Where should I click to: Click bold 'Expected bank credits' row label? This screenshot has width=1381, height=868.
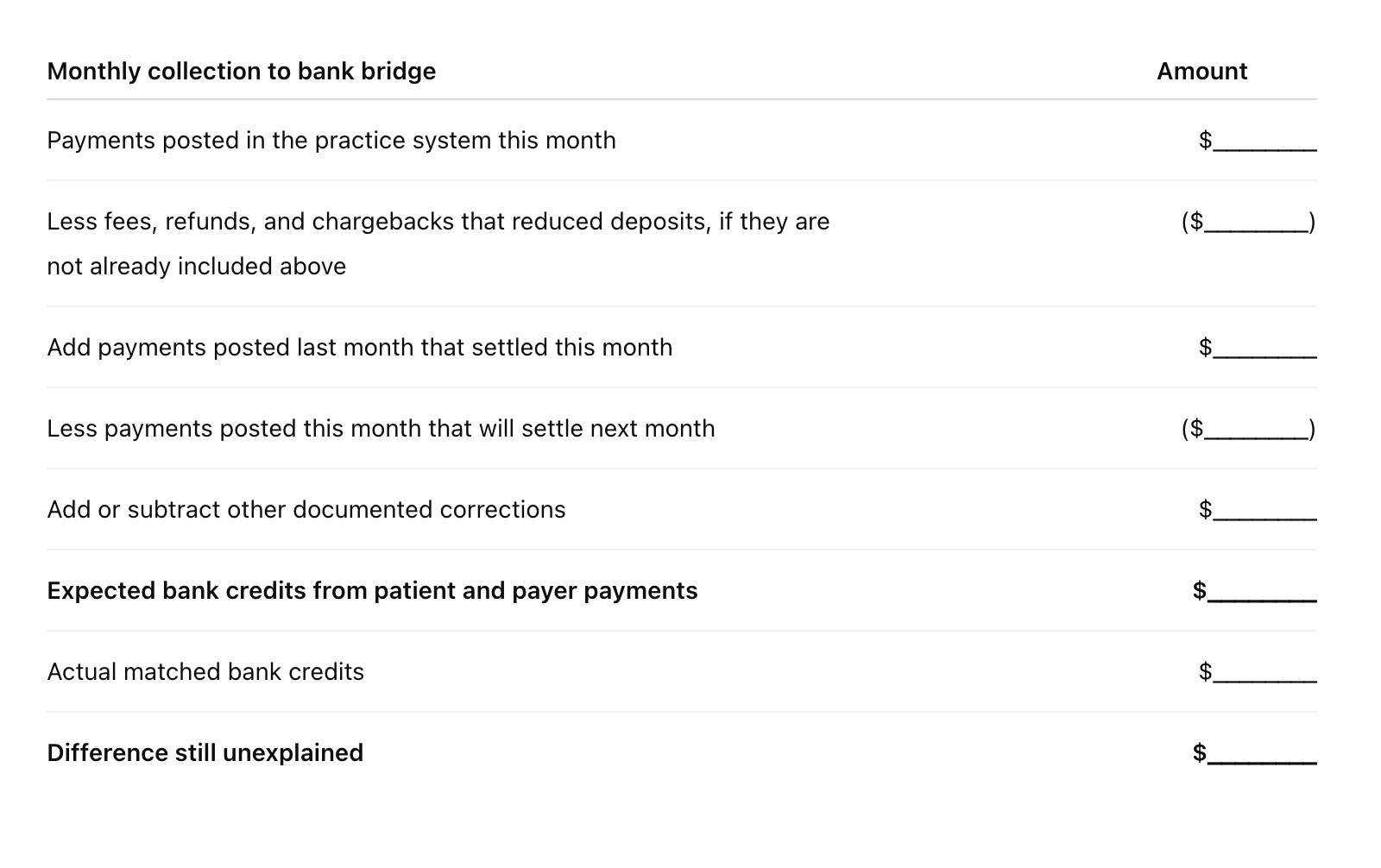point(372,591)
